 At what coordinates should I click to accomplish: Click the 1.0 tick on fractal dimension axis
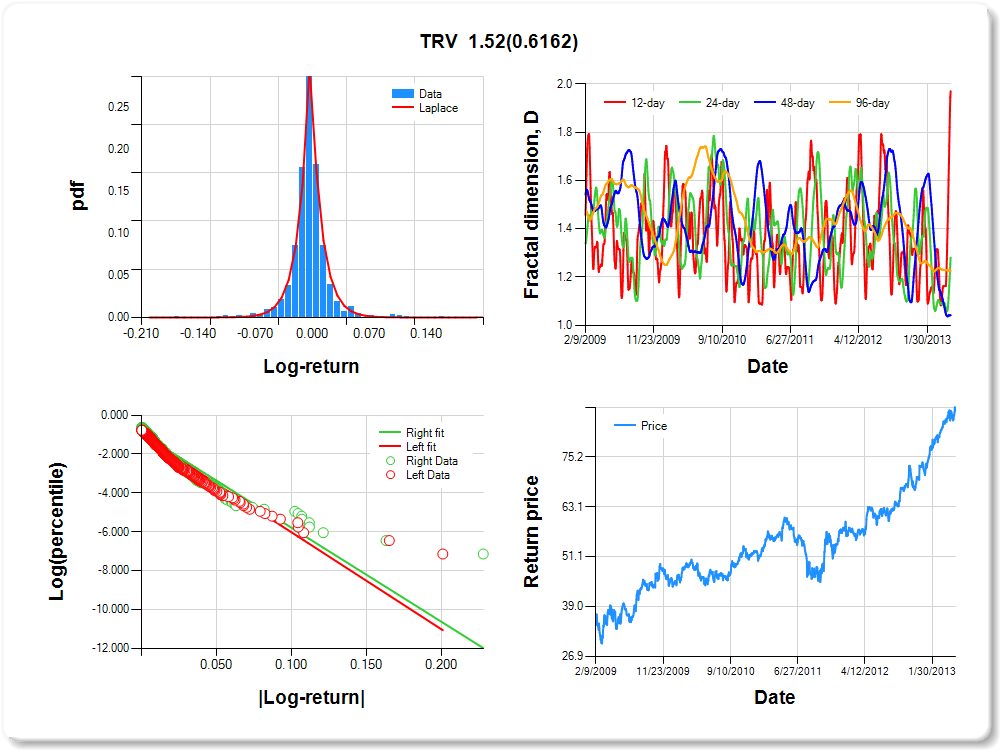pyautogui.click(x=564, y=325)
